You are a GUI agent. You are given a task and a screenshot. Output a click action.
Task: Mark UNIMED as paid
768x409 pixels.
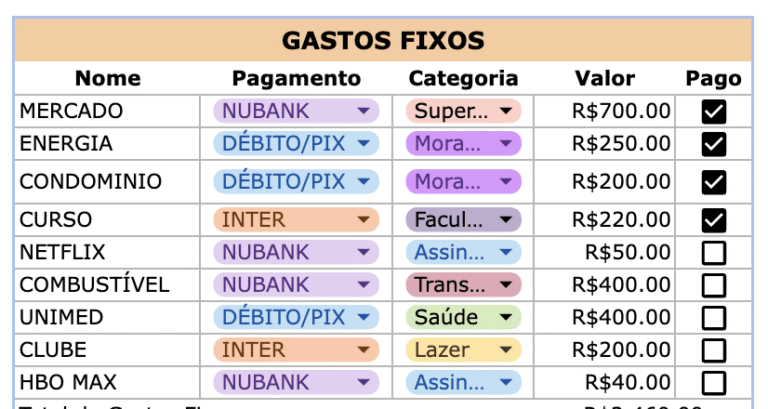click(x=713, y=319)
